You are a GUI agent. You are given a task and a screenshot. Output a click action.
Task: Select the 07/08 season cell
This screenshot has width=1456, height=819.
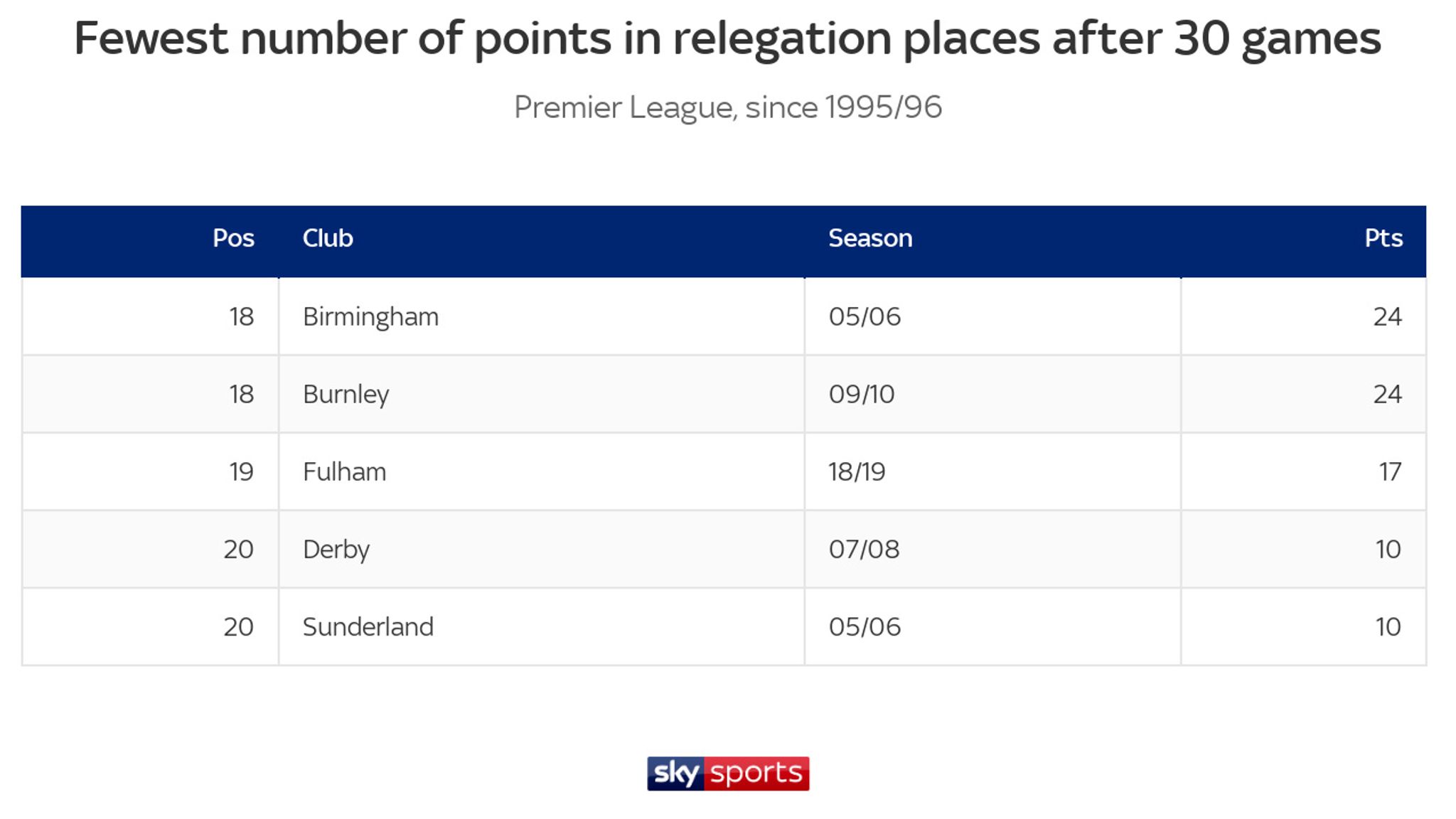[864, 550]
